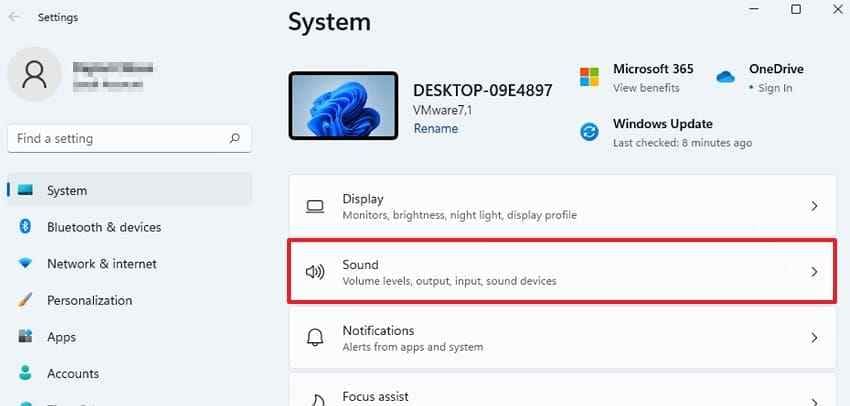Select System in the sidebar
The width and height of the screenshot is (850, 406).
129,190
